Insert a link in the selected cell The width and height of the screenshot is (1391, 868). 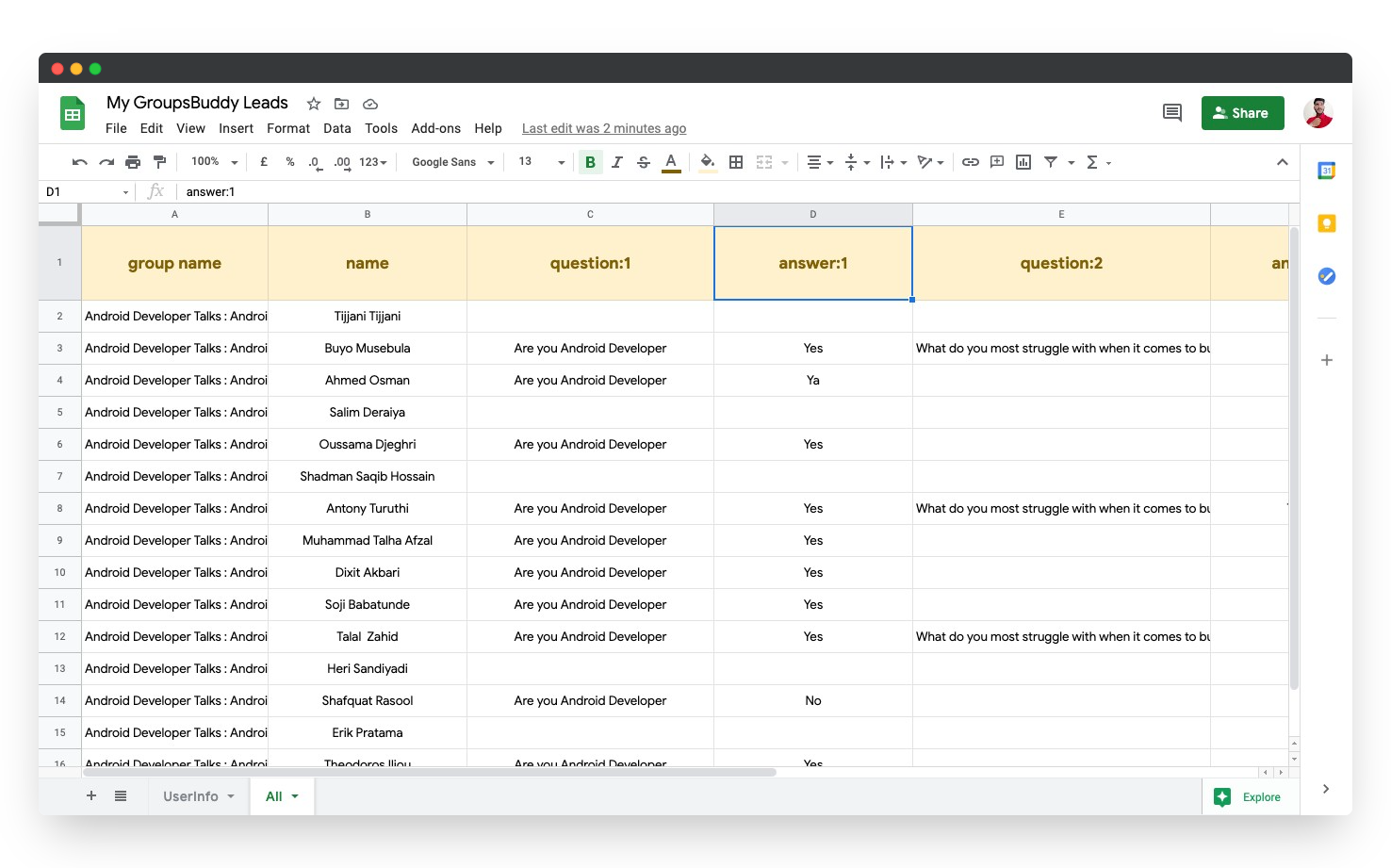click(x=970, y=161)
